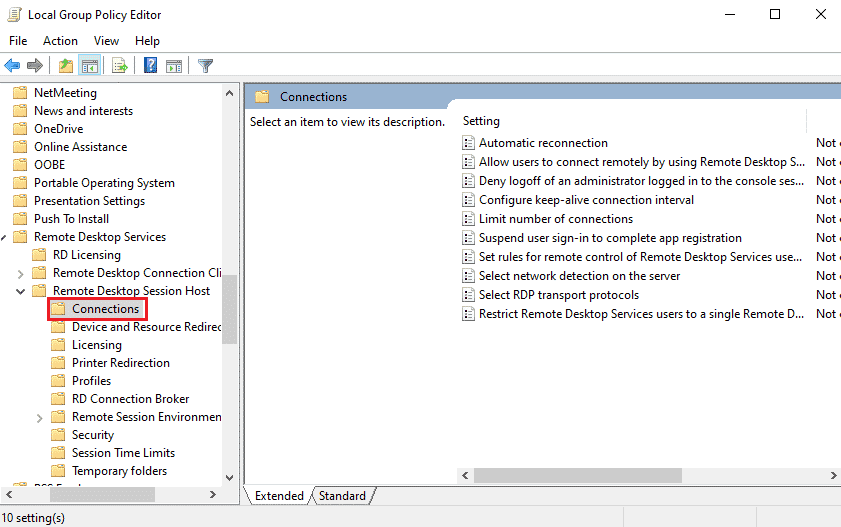Viewport: 841px width, 527px height.
Task: Click tree pane scroll up arrow
Action: point(230,93)
